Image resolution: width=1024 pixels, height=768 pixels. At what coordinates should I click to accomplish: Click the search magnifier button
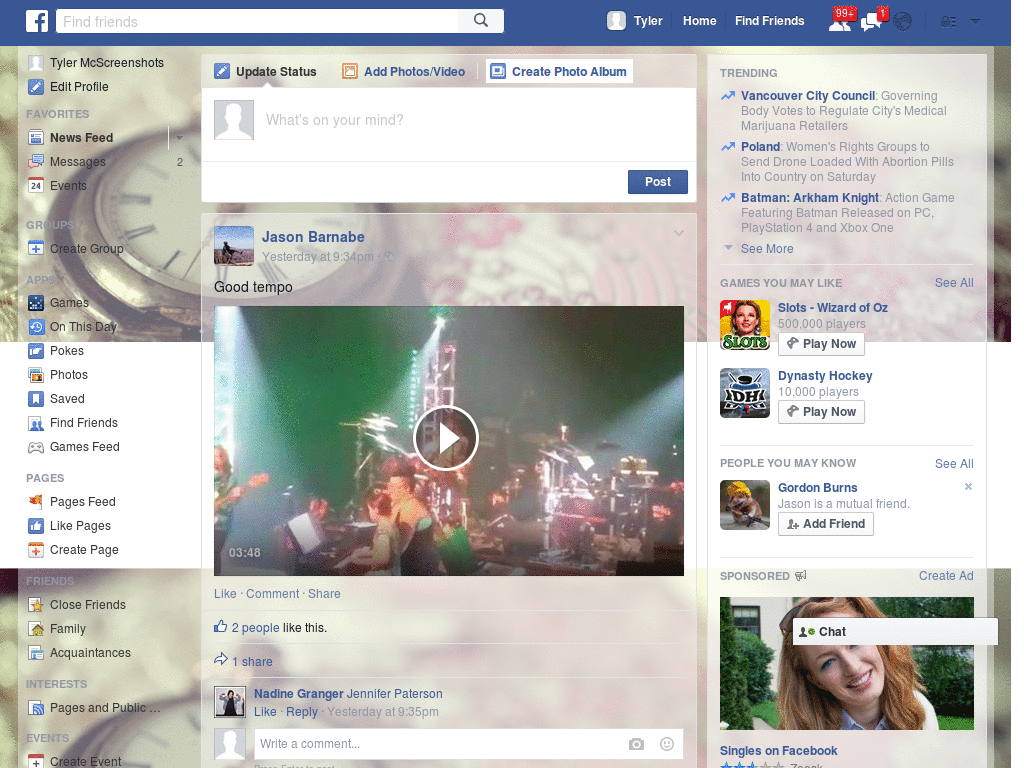481,21
